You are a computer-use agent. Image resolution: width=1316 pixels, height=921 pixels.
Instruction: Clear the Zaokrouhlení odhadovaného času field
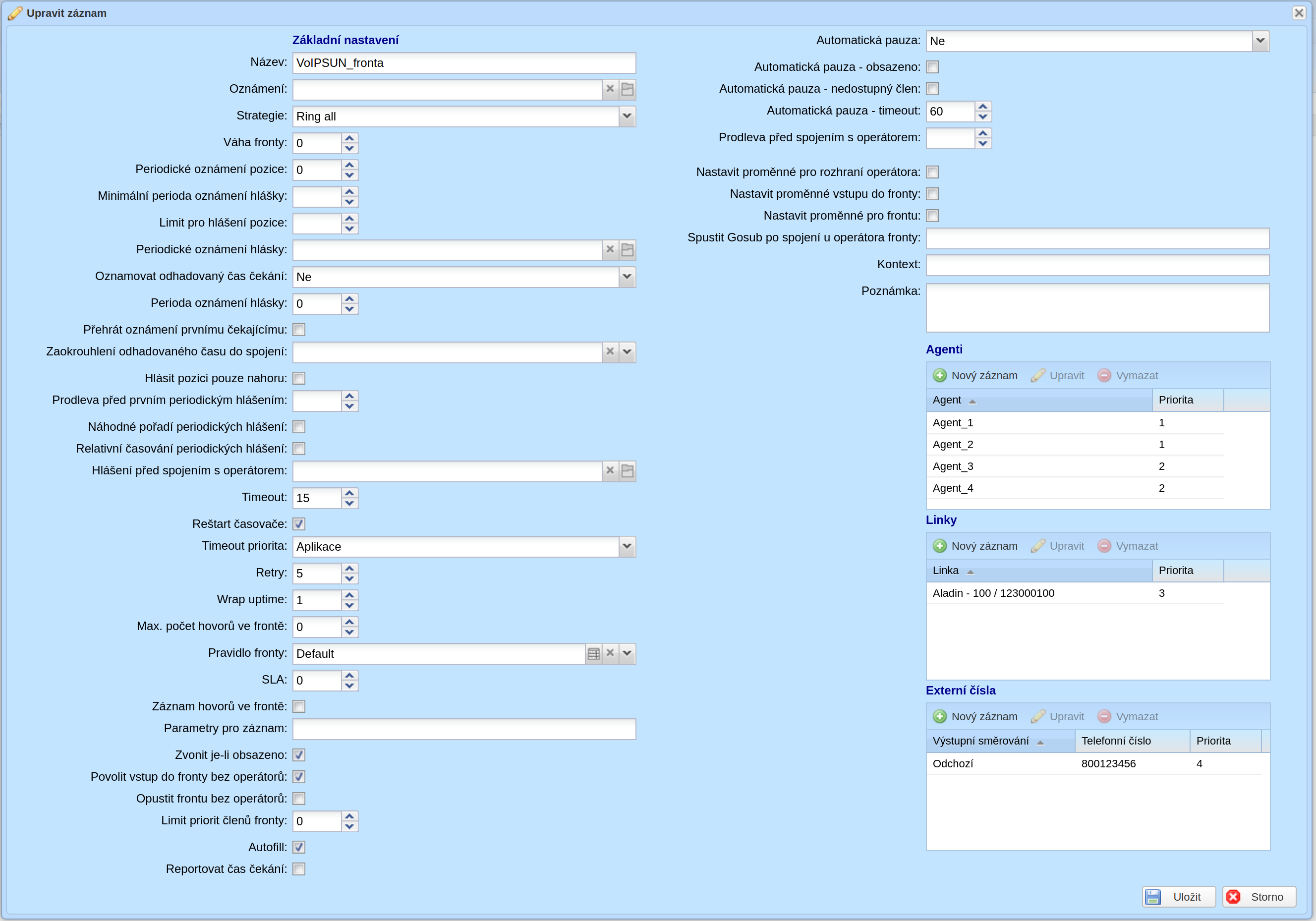click(610, 352)
